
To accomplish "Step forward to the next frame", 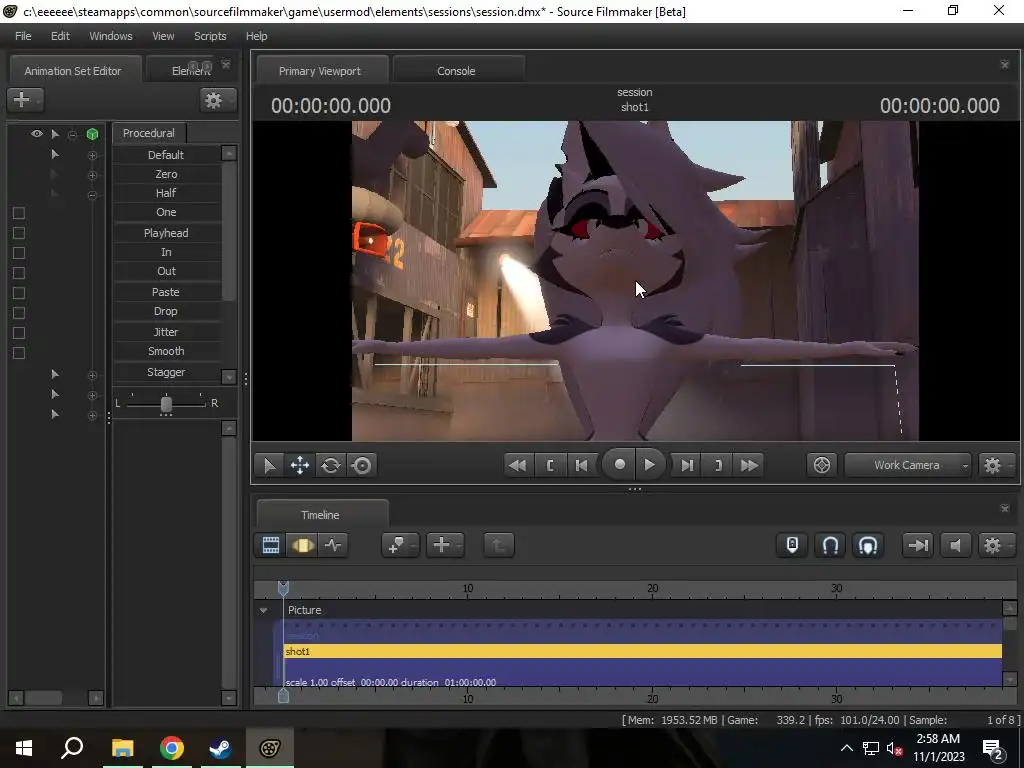I will [687, 466].
